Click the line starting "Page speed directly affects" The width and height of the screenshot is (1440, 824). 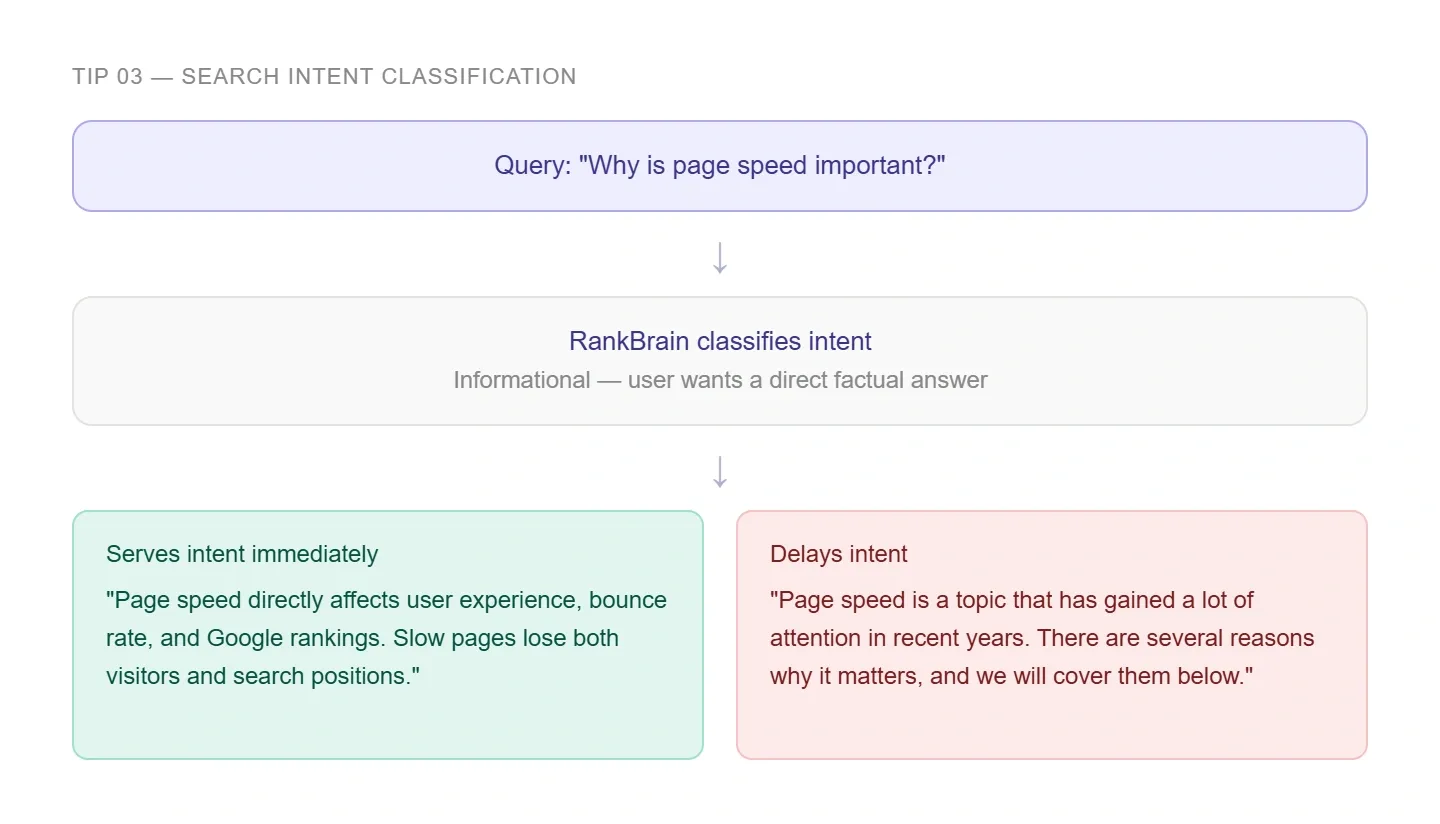[386, 600]
